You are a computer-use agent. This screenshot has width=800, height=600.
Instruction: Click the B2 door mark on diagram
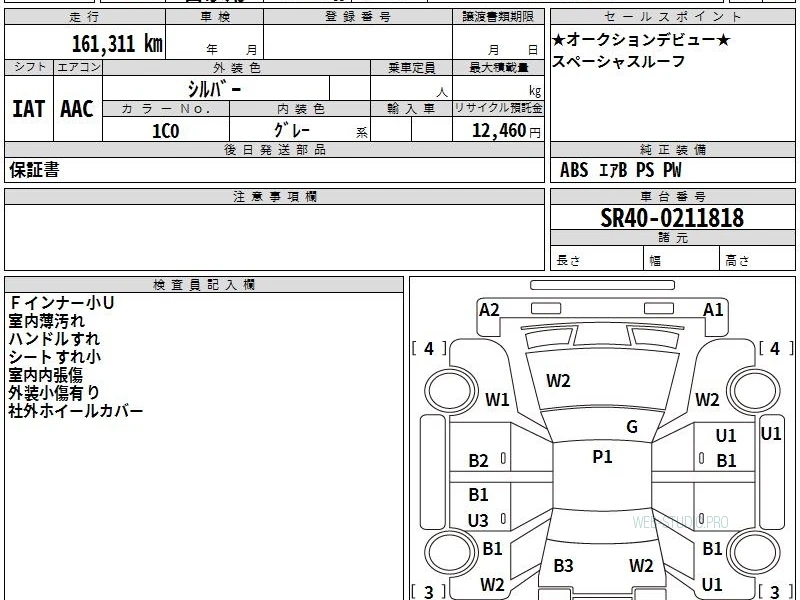pyautogui.click(x=479, y=461)
